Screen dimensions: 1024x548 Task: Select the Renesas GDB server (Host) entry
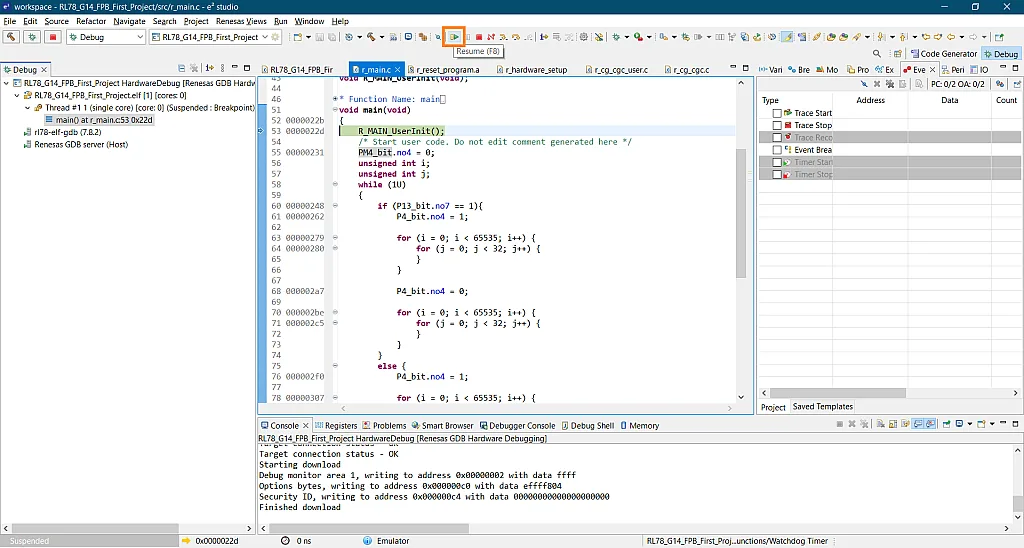point(81,144)
